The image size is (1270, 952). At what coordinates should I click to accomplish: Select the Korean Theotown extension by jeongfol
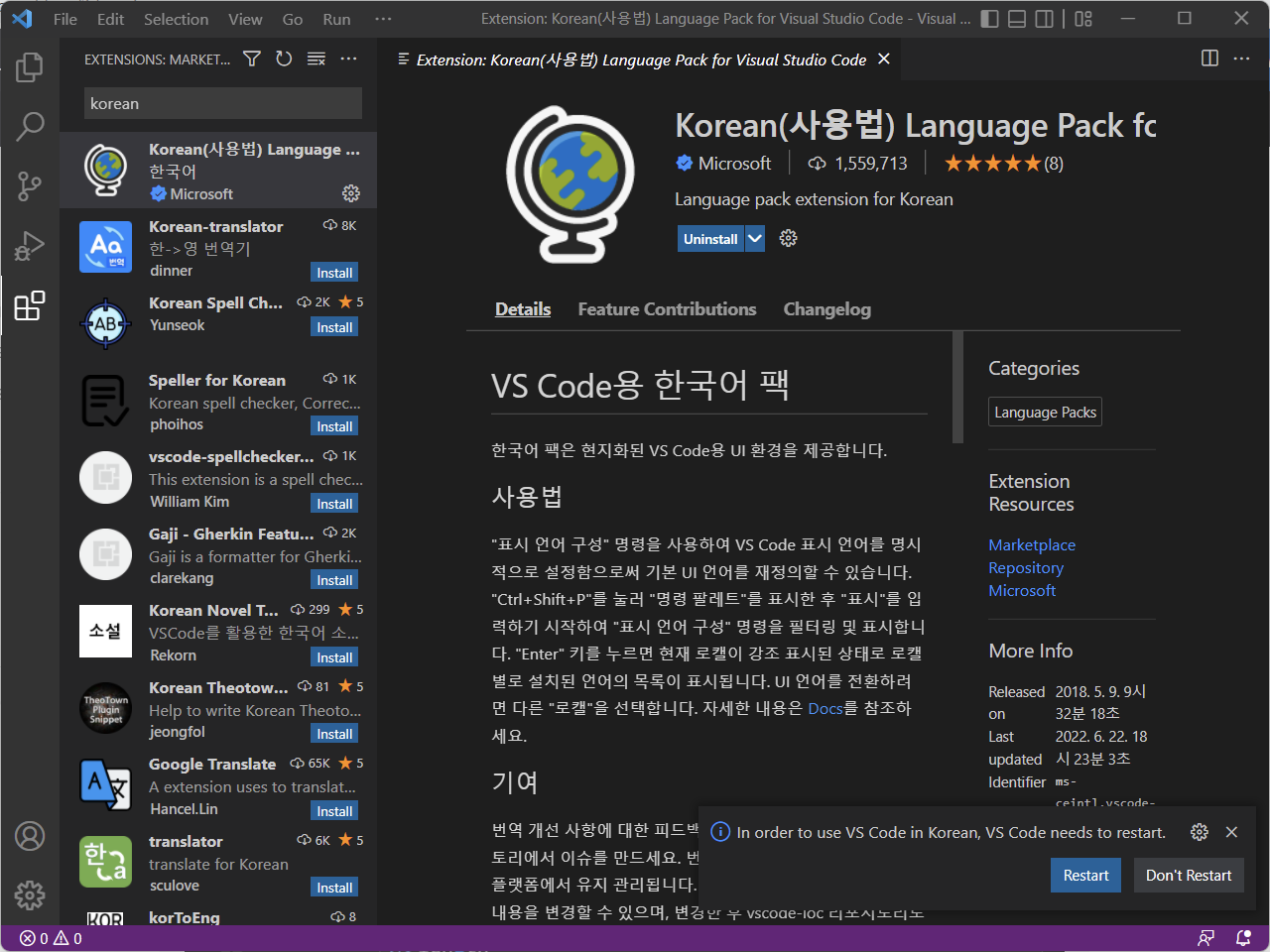click(218, 709)
